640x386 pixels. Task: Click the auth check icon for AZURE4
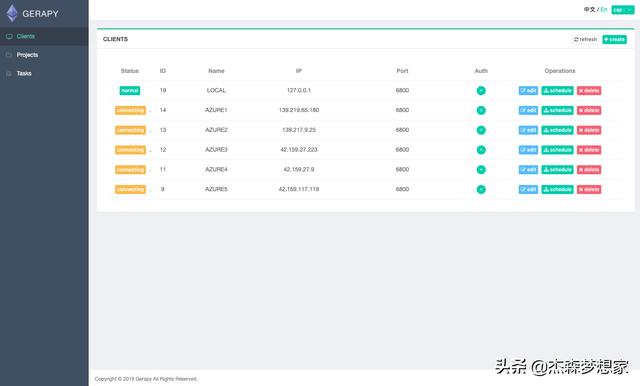tap(481, 170)
